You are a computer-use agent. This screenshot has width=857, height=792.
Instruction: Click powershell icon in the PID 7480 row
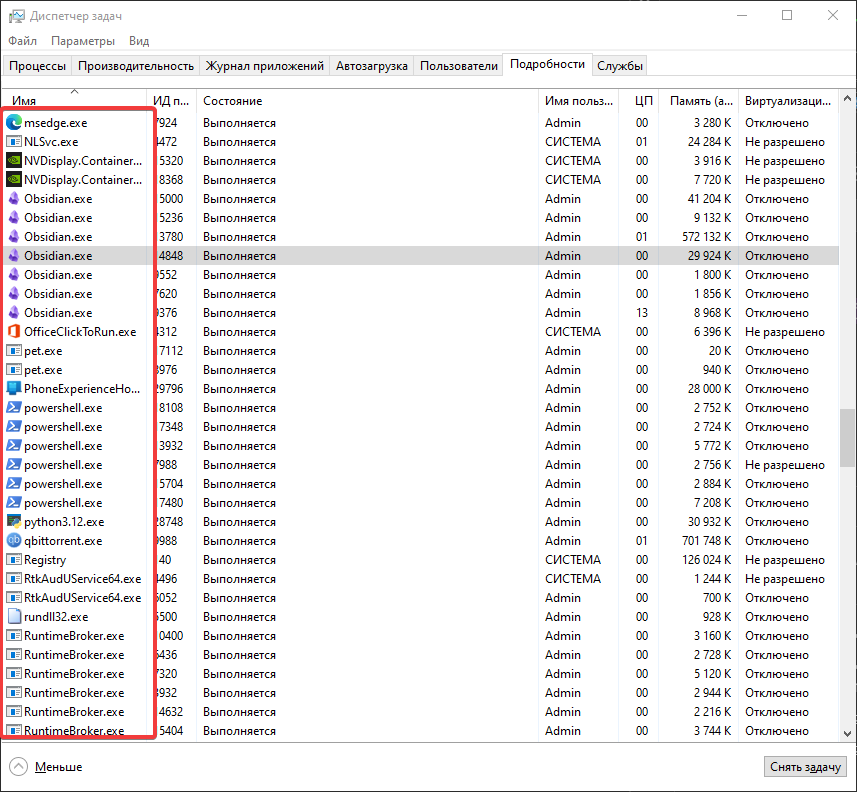pyautogui.click(x=14, y=503)
